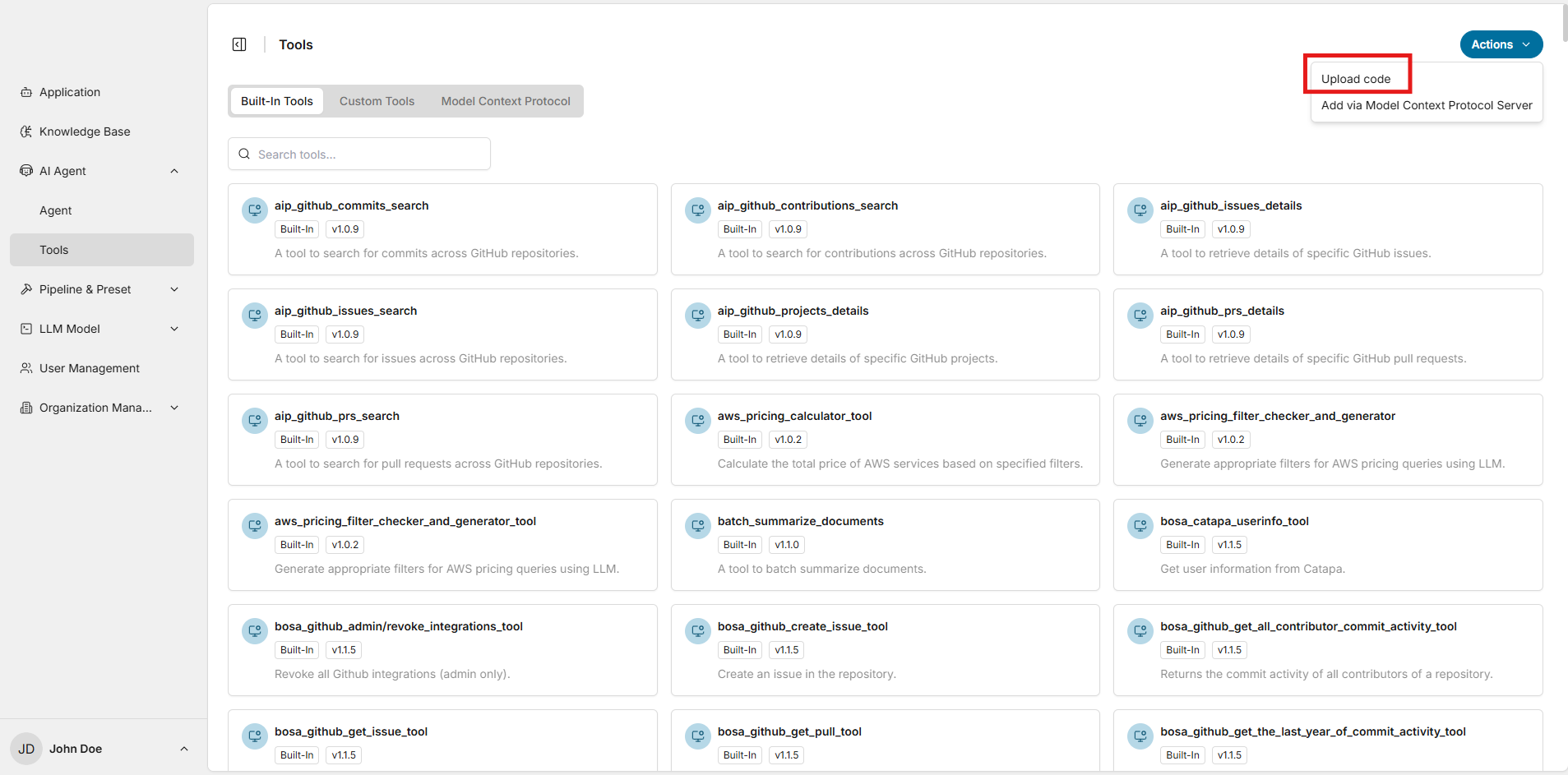Image resolution: width=1568 pixels, height=775 pixels.
Task: Collapse the AI Agent section chevron
Action: point(174,171)
